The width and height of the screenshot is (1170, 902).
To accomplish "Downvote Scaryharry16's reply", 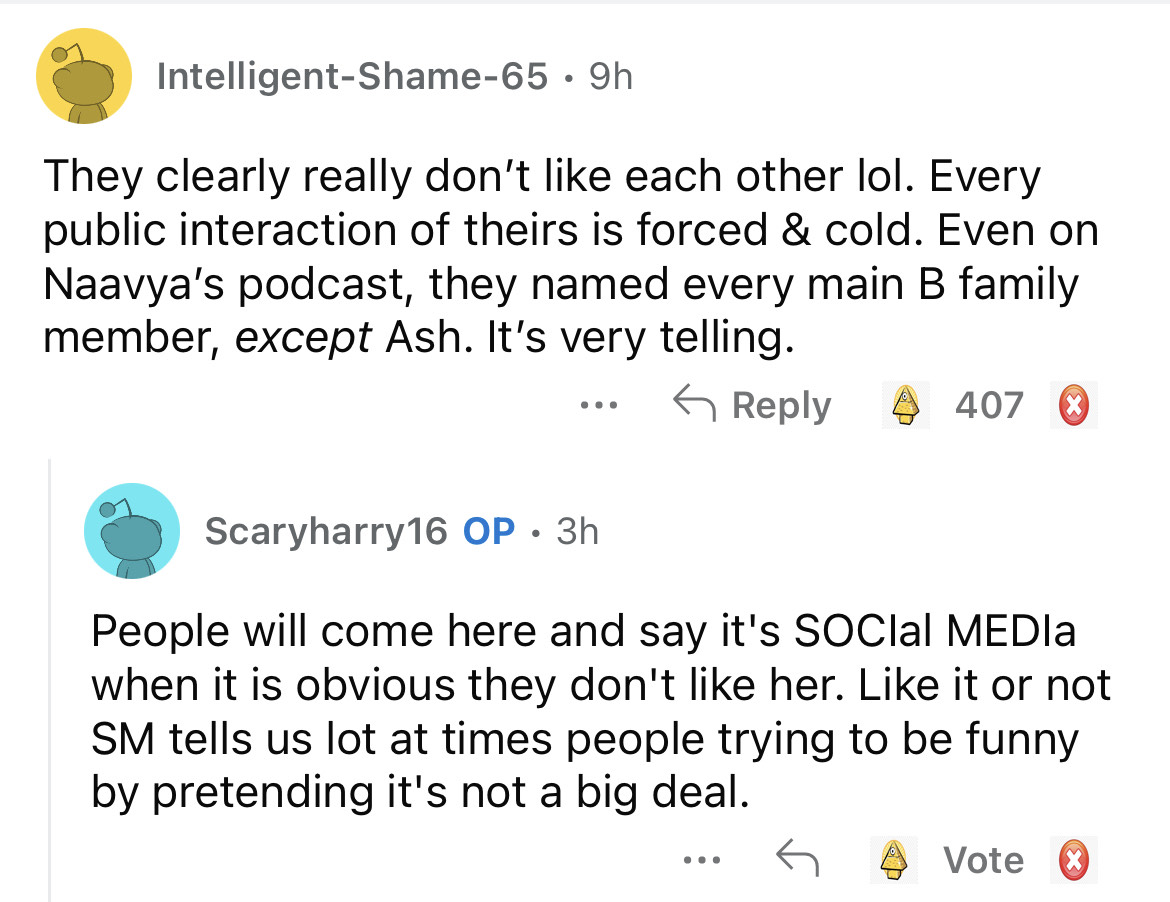I will (1073, 860).
